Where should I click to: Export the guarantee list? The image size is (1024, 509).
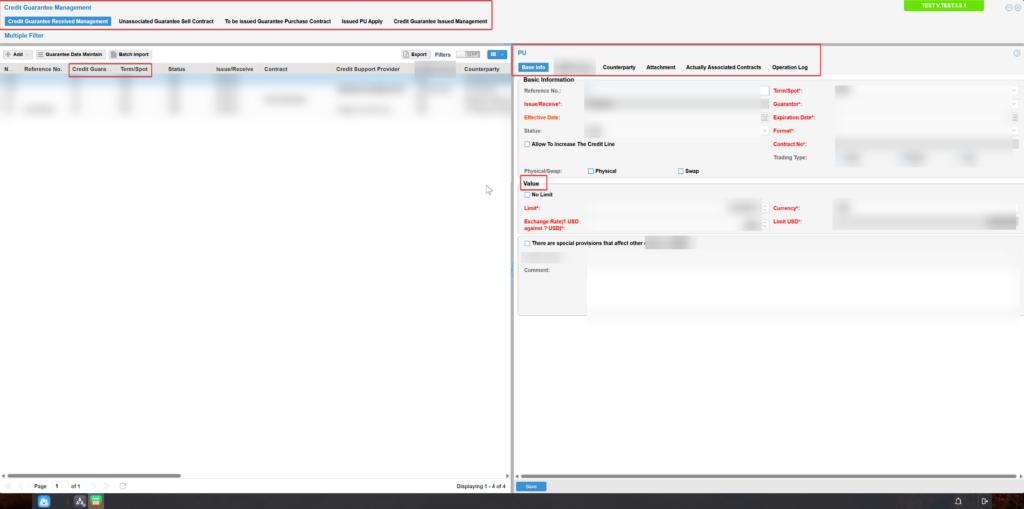[x=415, y=54]
